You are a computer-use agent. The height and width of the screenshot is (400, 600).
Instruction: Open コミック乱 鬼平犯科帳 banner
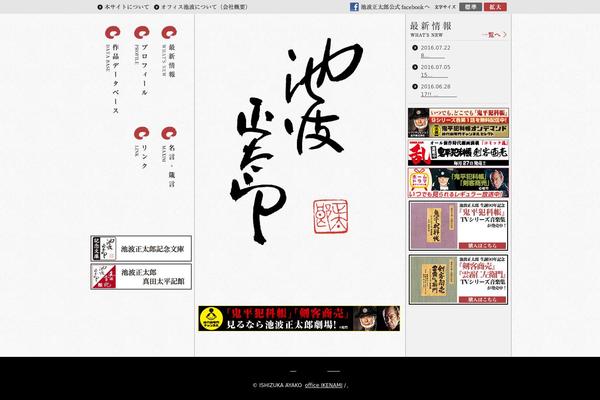coord(458,152)
